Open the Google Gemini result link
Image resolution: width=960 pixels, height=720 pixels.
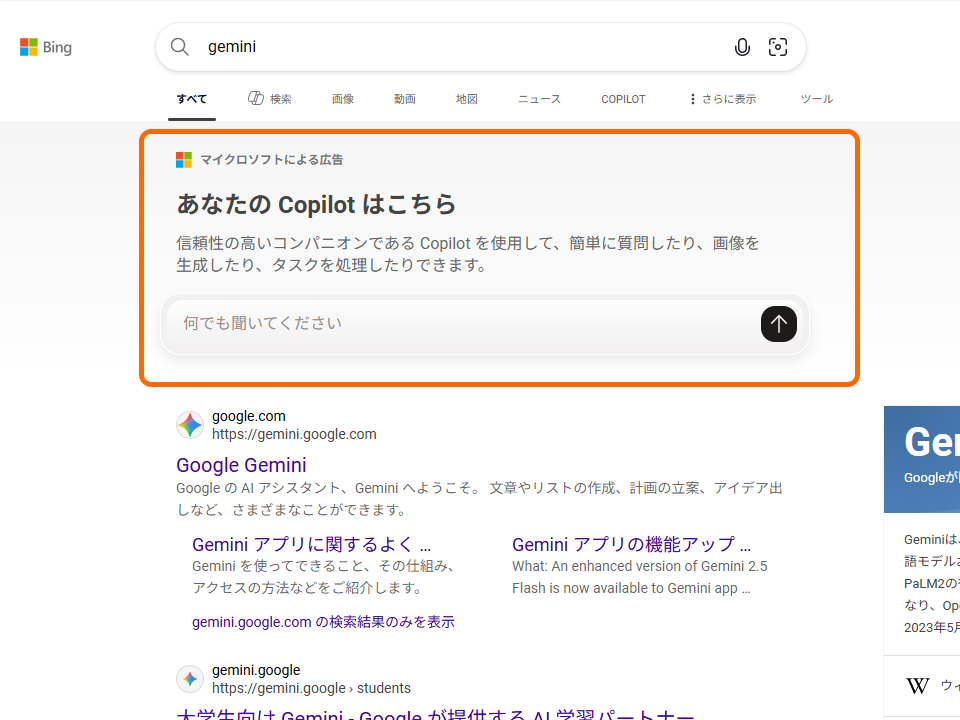241,464
